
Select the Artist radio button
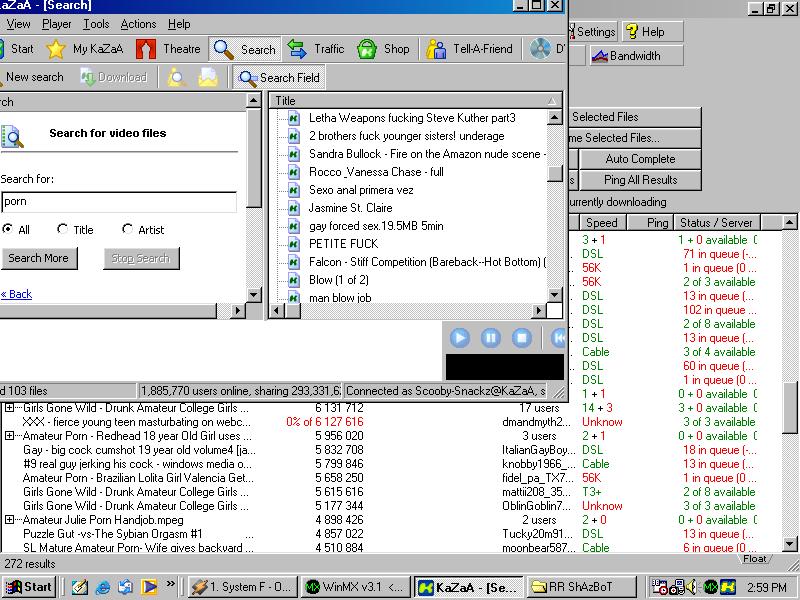tap(127, 229)
